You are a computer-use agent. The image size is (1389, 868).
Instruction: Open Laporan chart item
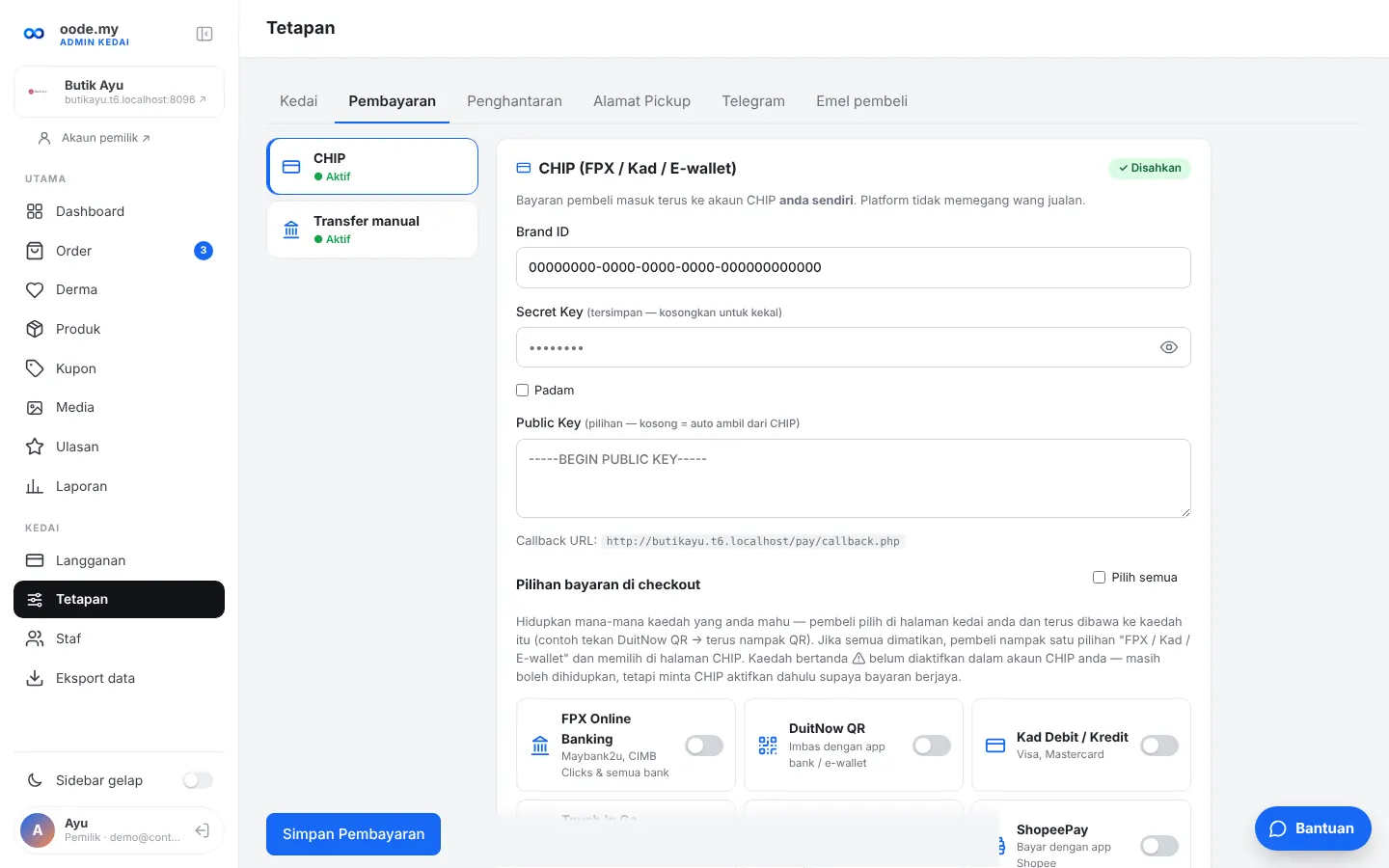pos(119,486)
